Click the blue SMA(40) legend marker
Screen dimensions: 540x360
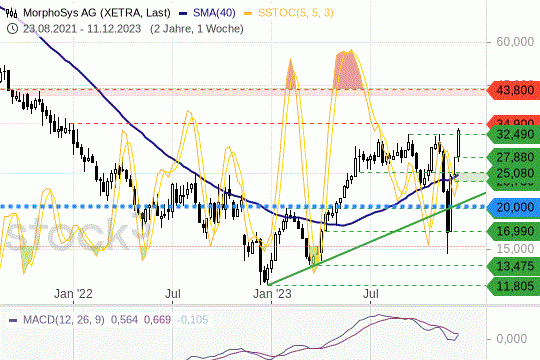tap(183, 14)
